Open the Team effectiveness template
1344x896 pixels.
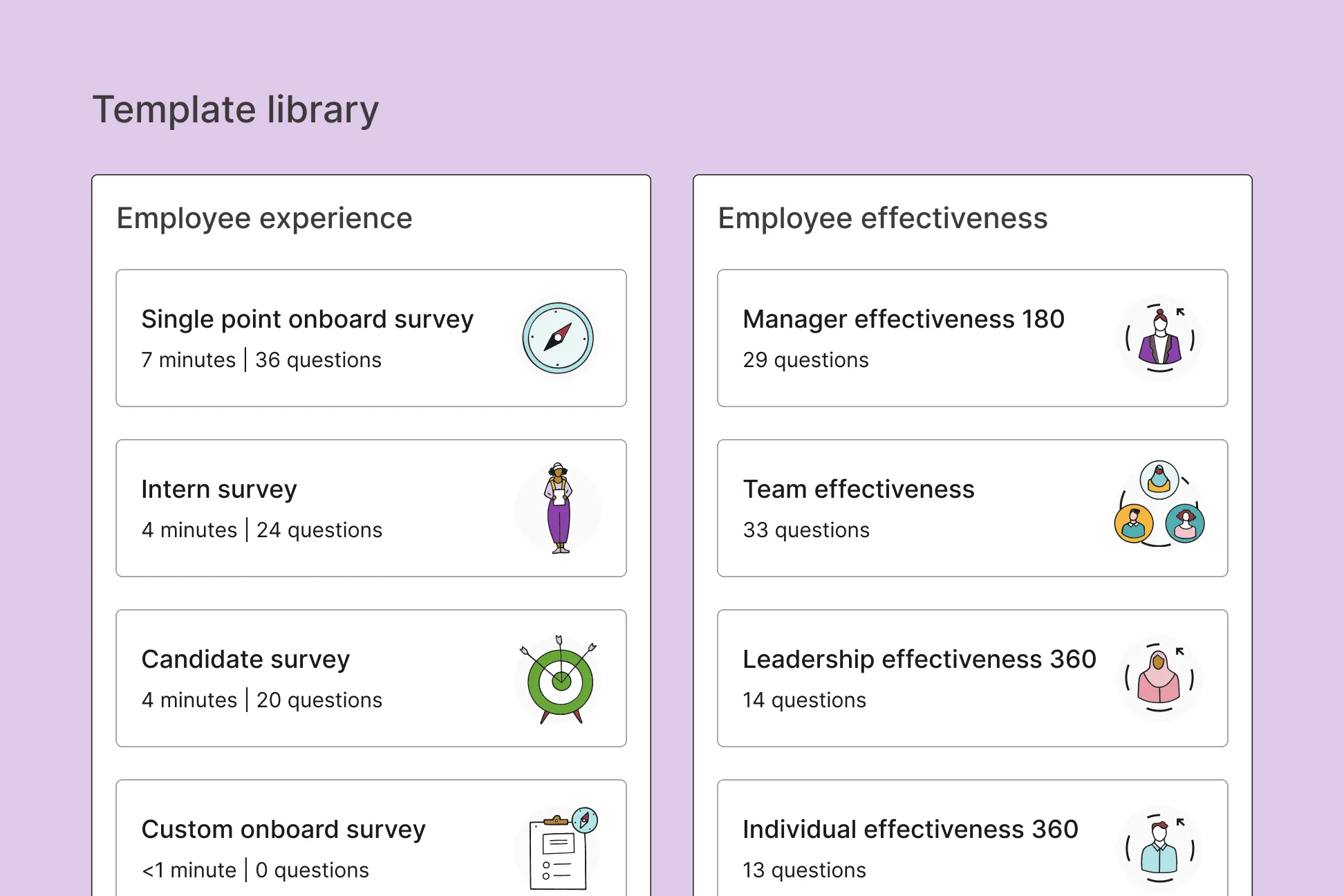[858, 489]
